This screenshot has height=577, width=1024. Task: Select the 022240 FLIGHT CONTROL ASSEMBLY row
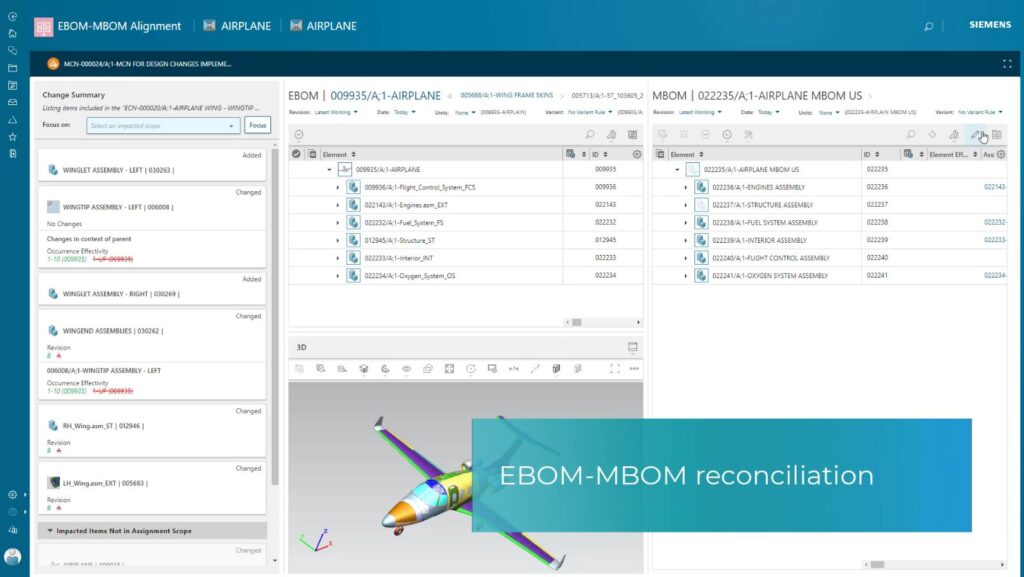(829, 258)
